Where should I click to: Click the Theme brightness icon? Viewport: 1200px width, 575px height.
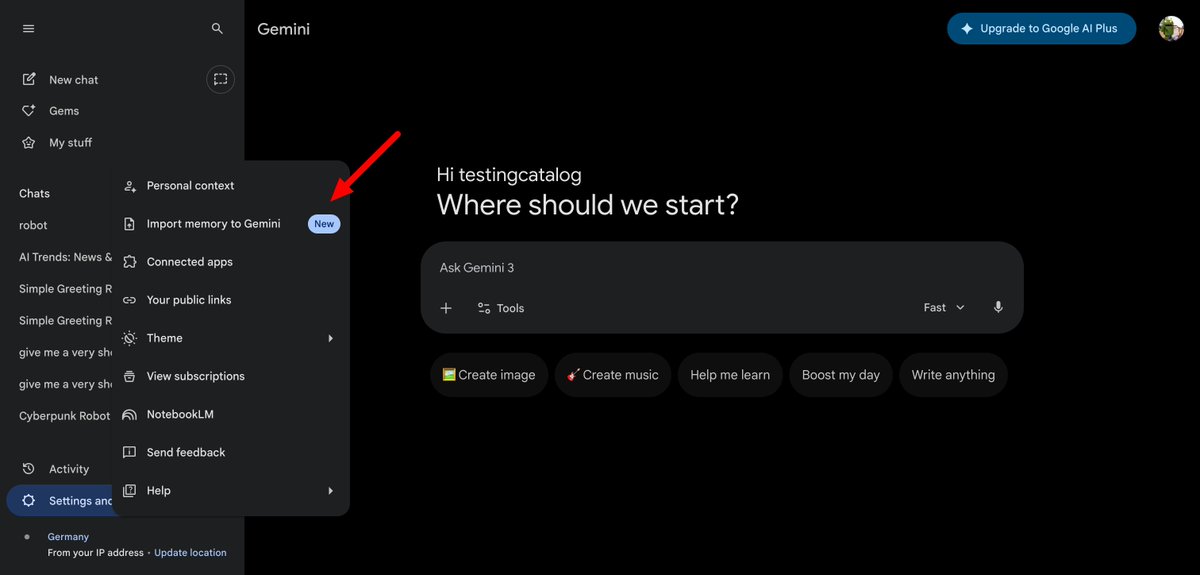click(x=129, y=338)
